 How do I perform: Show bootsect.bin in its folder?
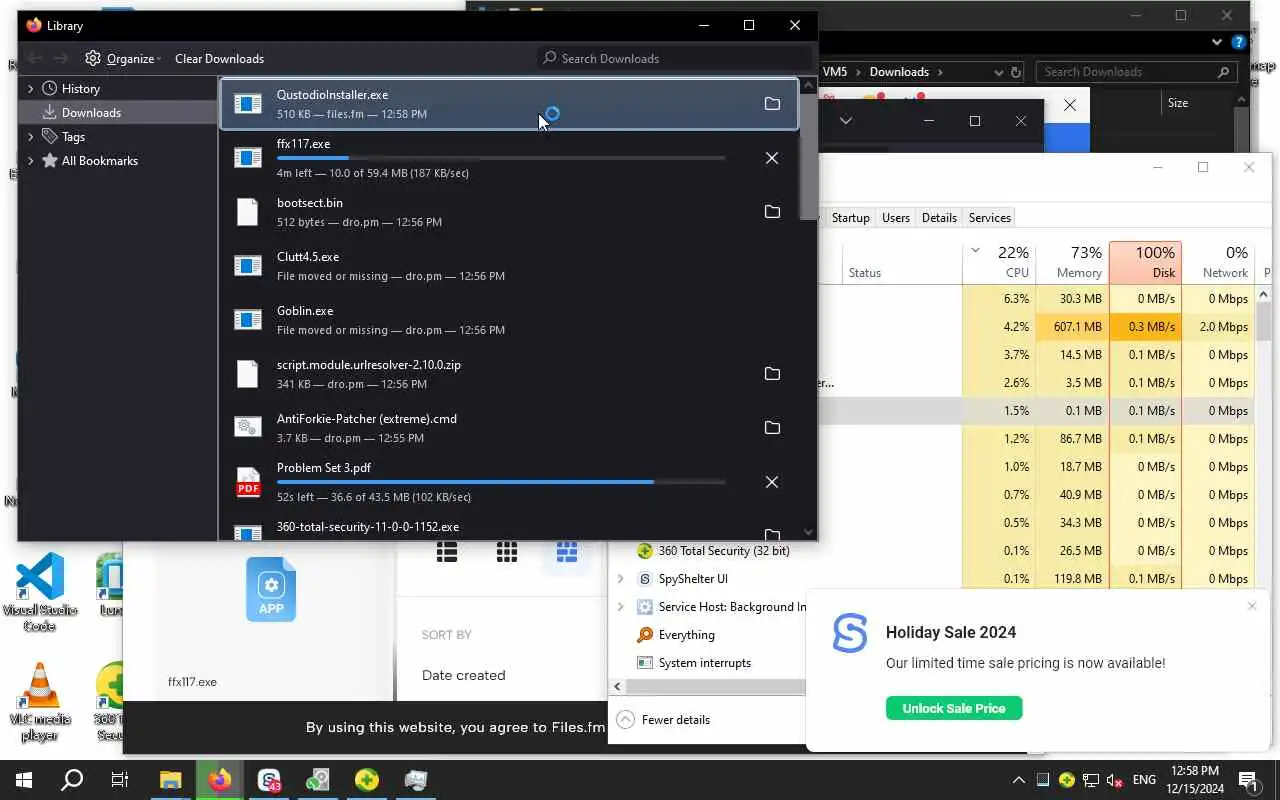coord(772,212)
